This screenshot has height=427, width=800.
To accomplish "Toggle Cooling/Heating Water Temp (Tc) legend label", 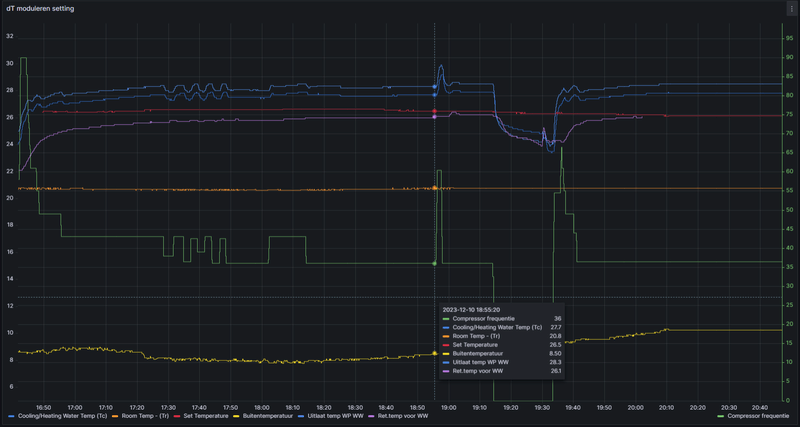I will pos(63,415).
